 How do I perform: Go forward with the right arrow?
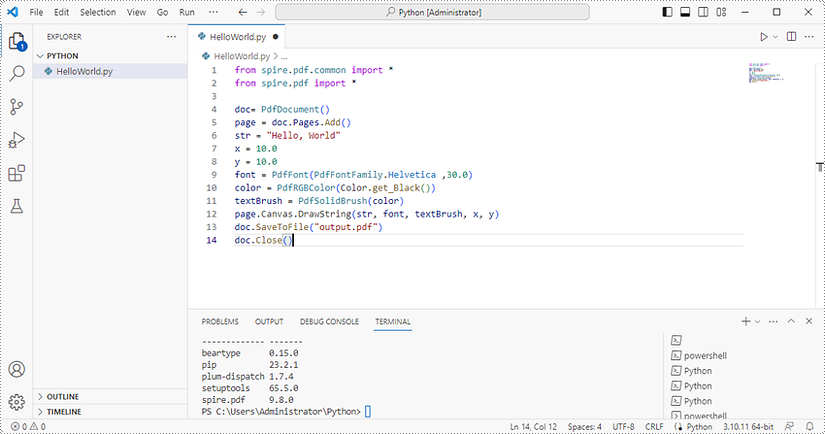[260, 12]
